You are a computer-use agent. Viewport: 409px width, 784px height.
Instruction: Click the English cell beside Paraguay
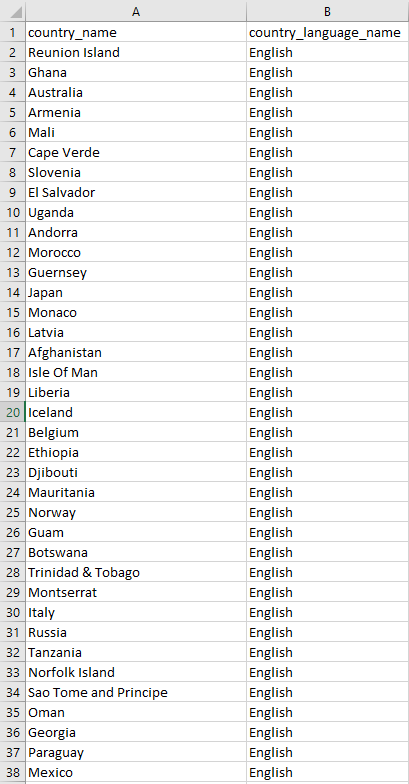tap(328, 752)
